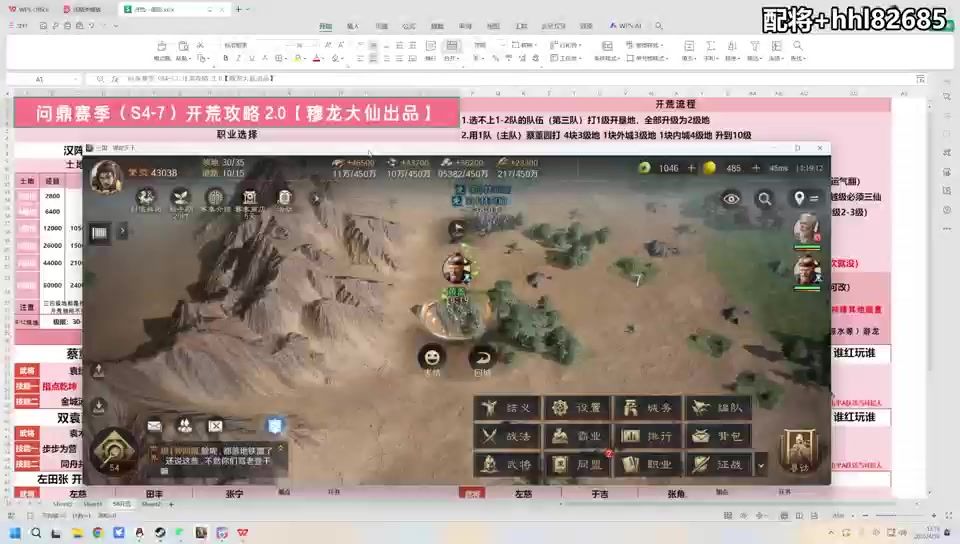Click the 征战 campaign button
This screenshot has height=544, width=960.
pyautogui.click(x=717, y=464)
